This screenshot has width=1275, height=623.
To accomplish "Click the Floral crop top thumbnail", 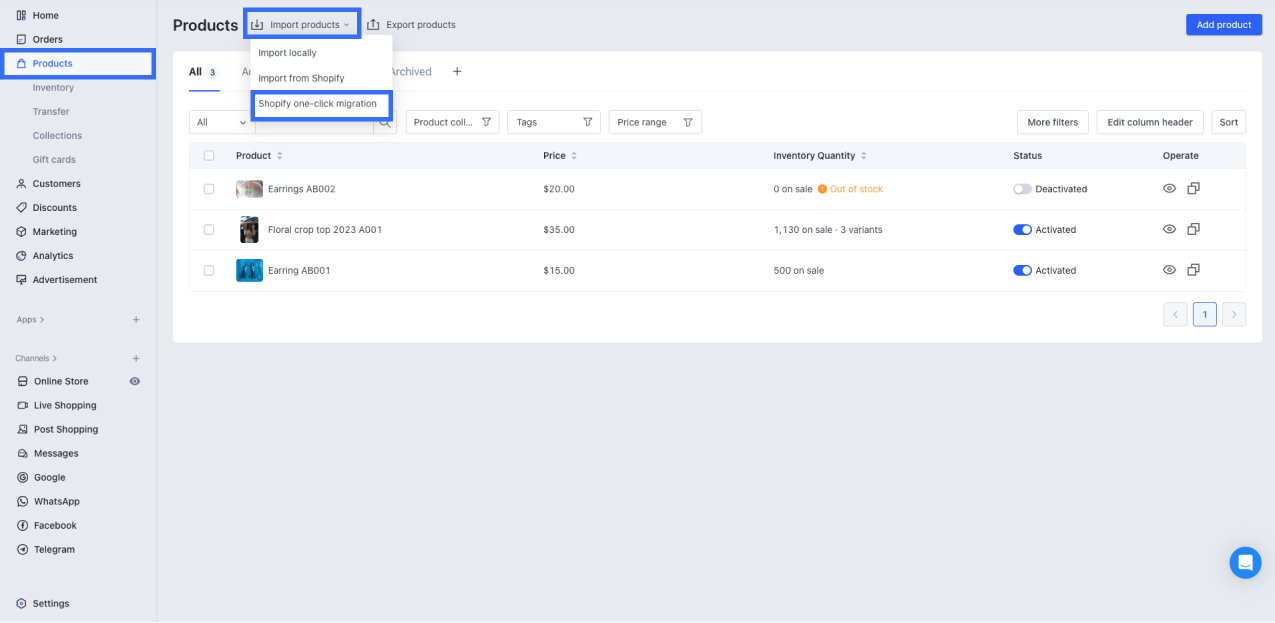I will (249, 230).
